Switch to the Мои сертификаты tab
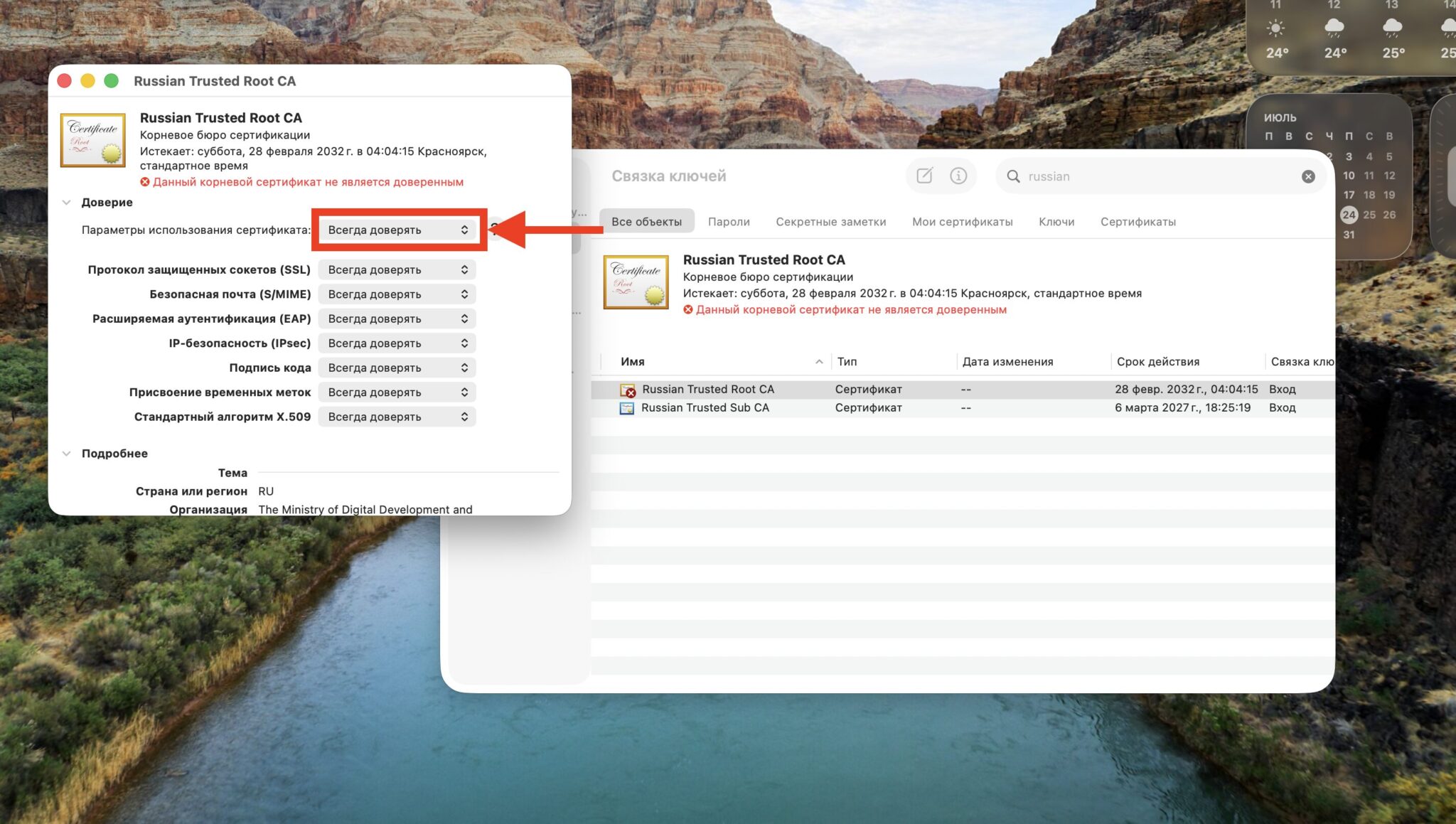 point(962,222)
